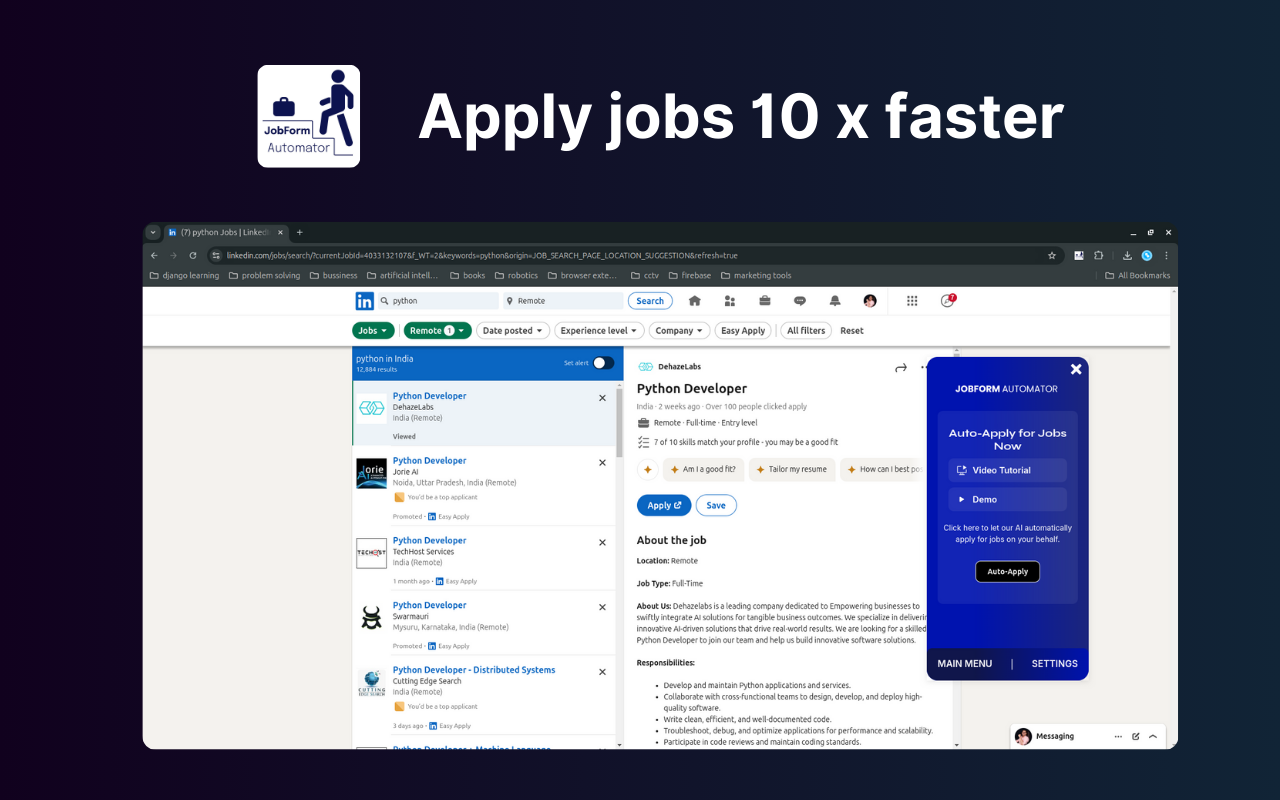
Task: Toggle the Easy Apply filter
Action: click(743, 331)
